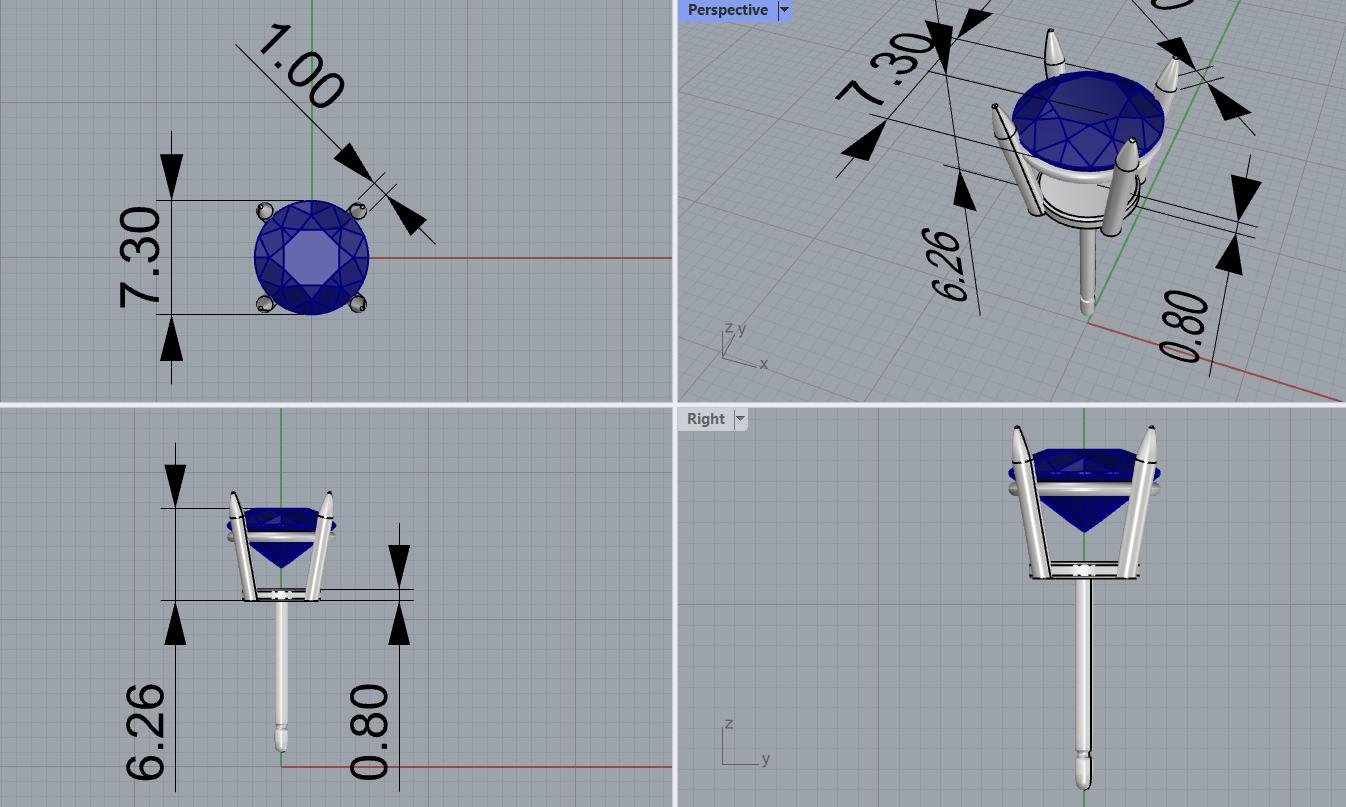
Task: Click the 0.80 dimension text in bottom-left viewport
Action: pyautogui.click(x=369, y=732)
